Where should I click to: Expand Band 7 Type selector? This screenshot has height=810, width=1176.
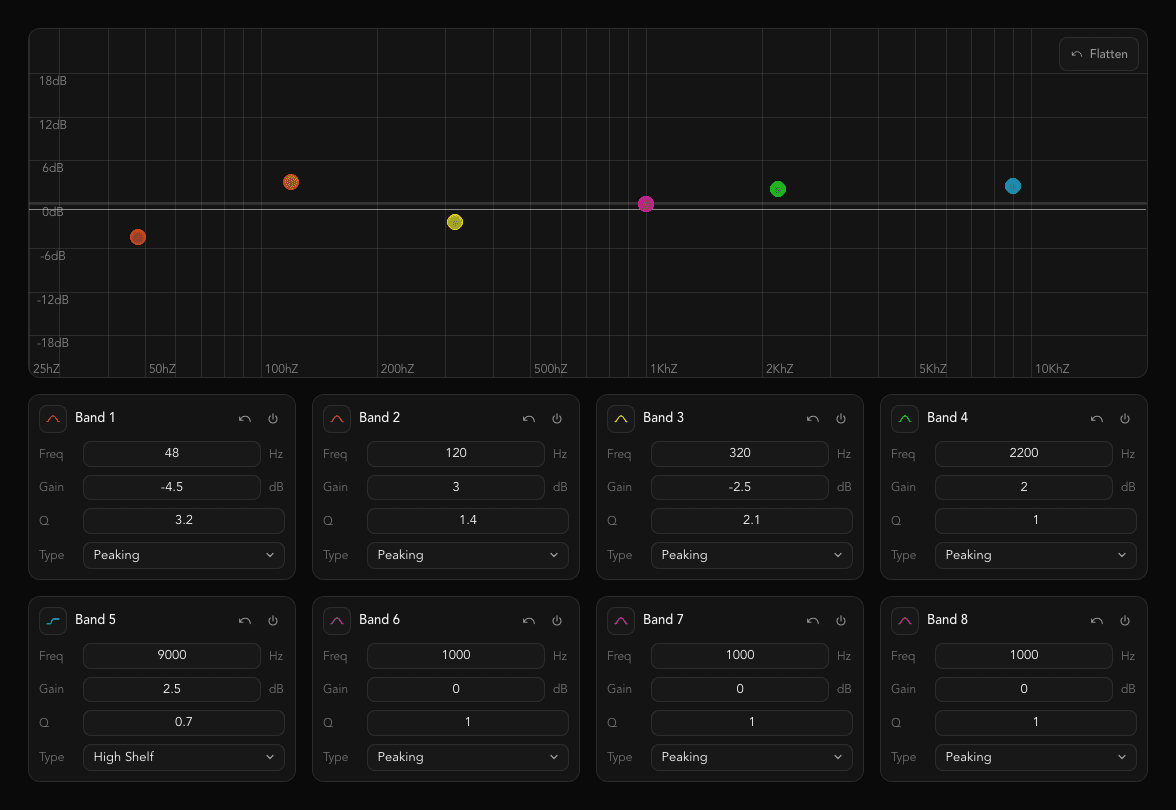click(x=752, y=757)
